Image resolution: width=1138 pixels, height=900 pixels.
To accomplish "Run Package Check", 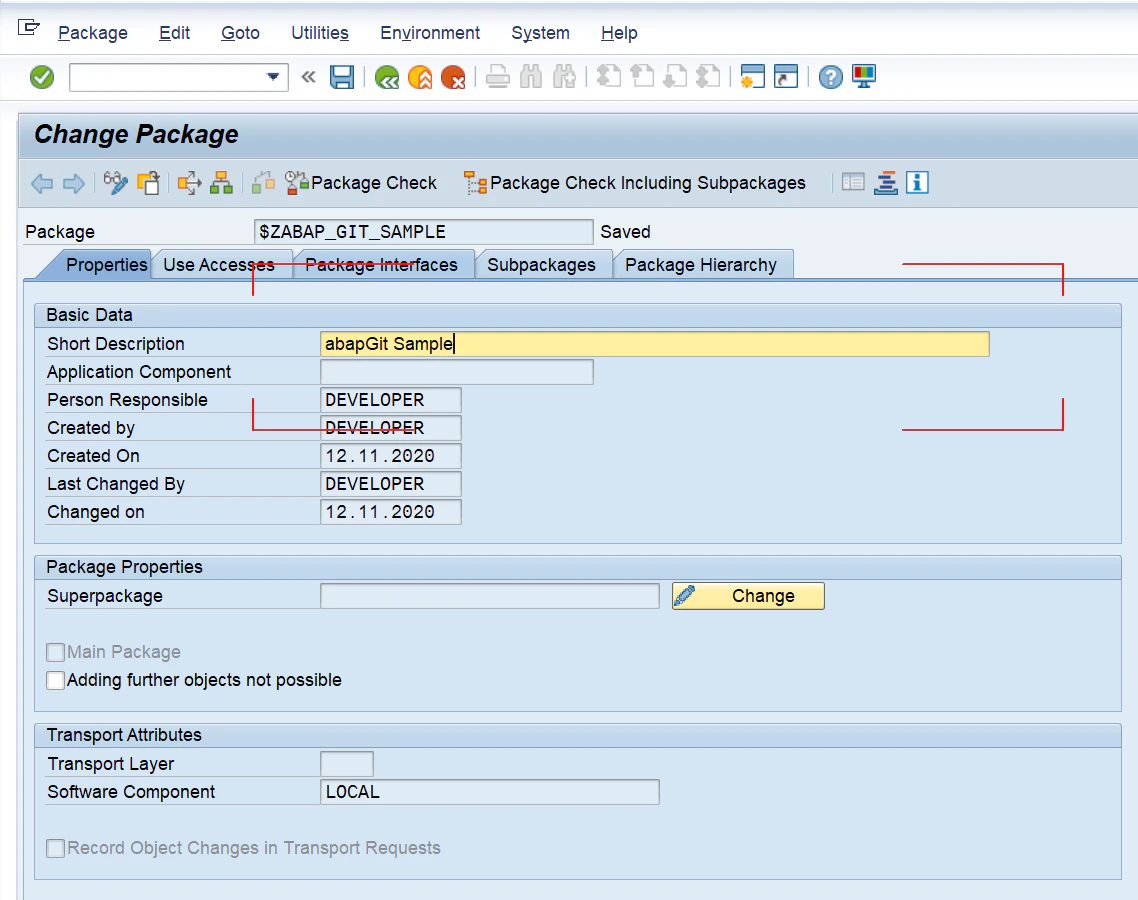I will tap(361, 183).
